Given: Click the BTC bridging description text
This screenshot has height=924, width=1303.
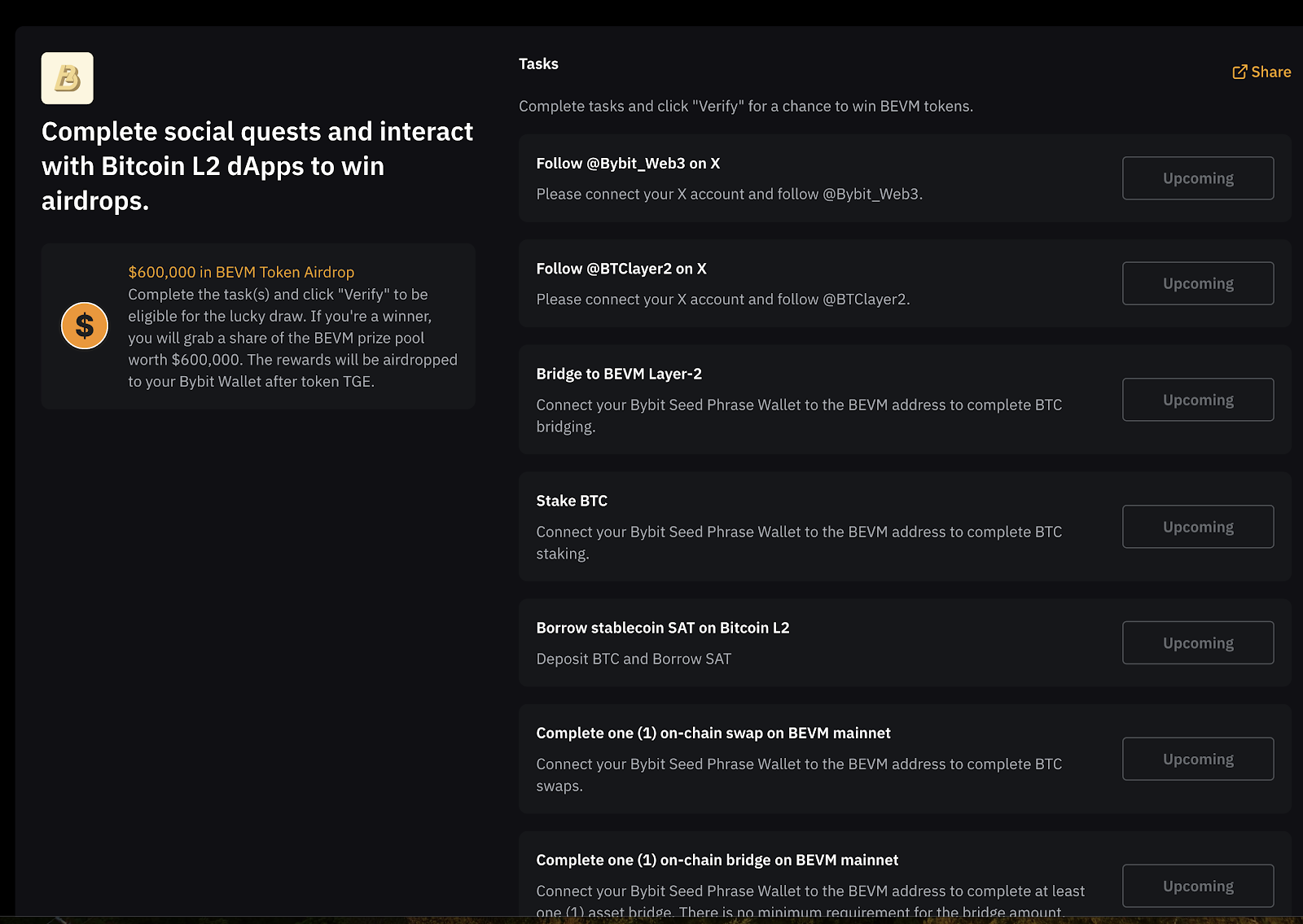Looking at the screenshot, I should point(799,415).
